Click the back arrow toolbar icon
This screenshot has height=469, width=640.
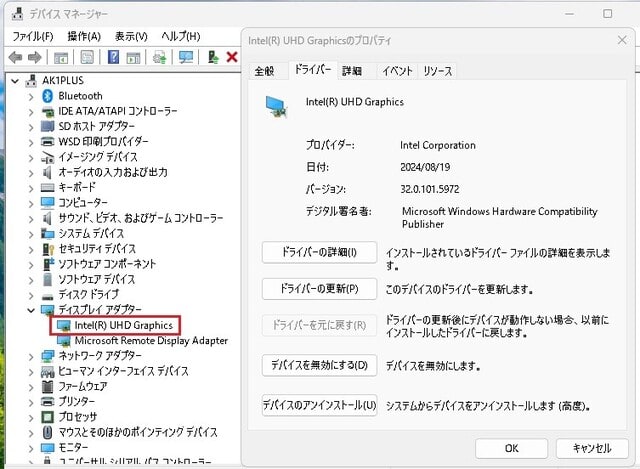[x=15, y=58]
